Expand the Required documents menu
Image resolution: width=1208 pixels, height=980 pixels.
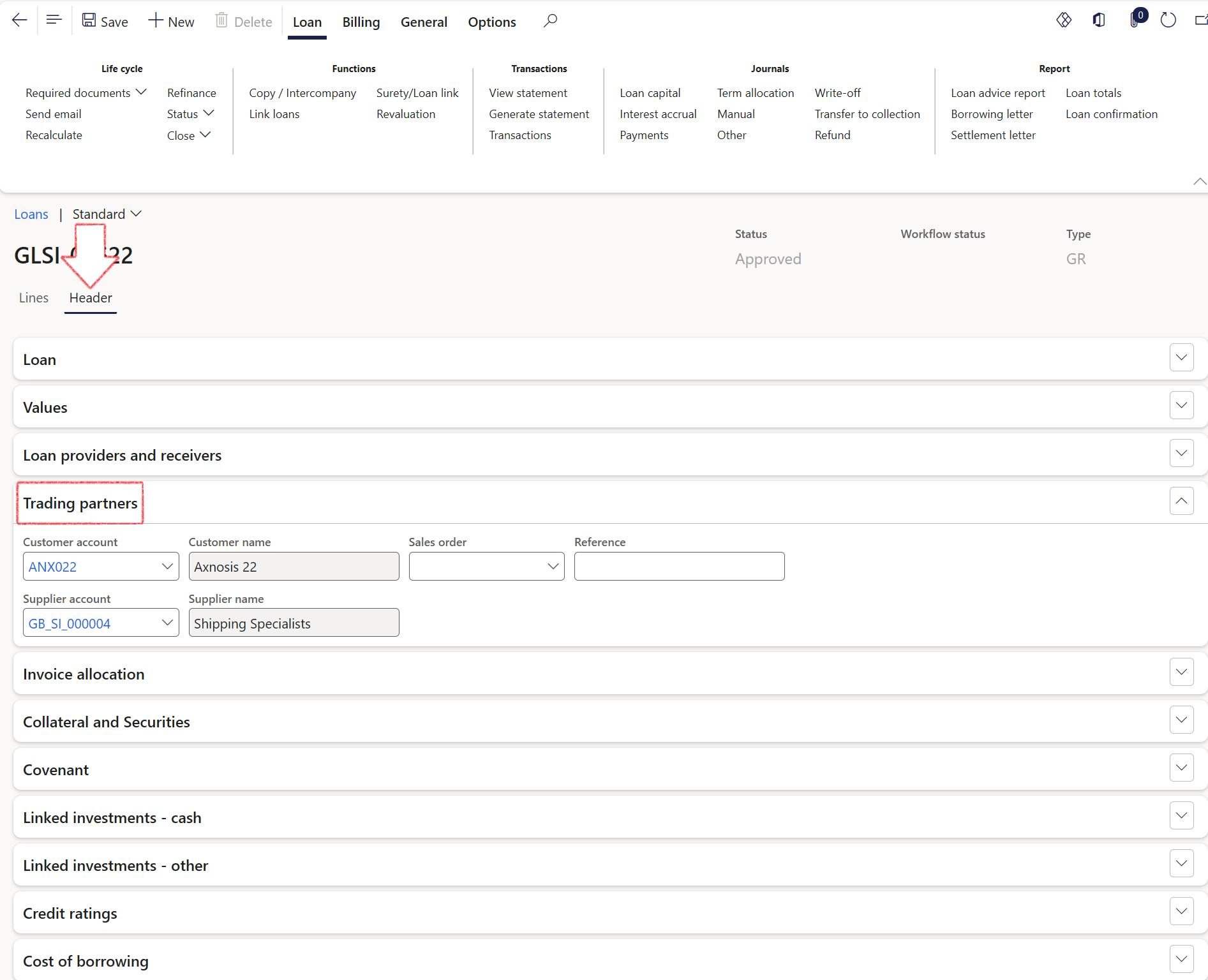(x=86, y=93)
